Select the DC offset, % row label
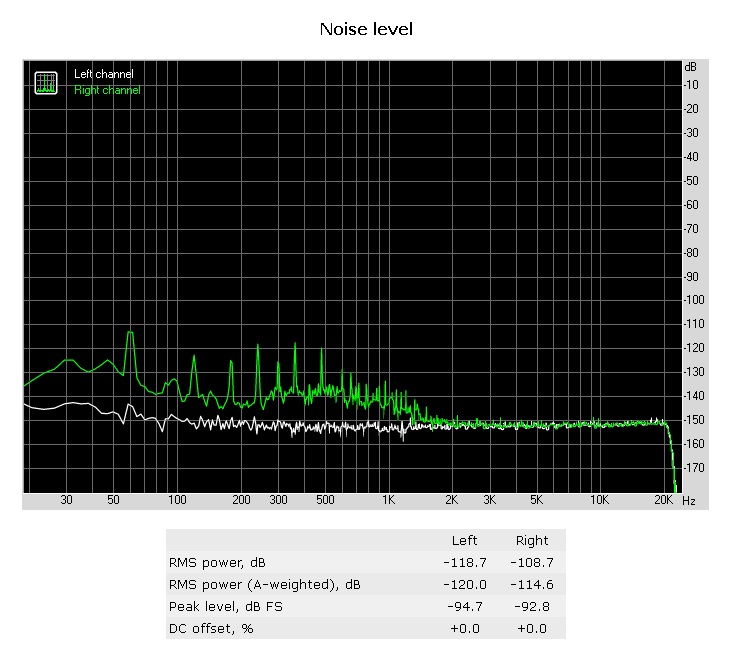The height and width of the screenshot is (666, 738). (211, 628)
